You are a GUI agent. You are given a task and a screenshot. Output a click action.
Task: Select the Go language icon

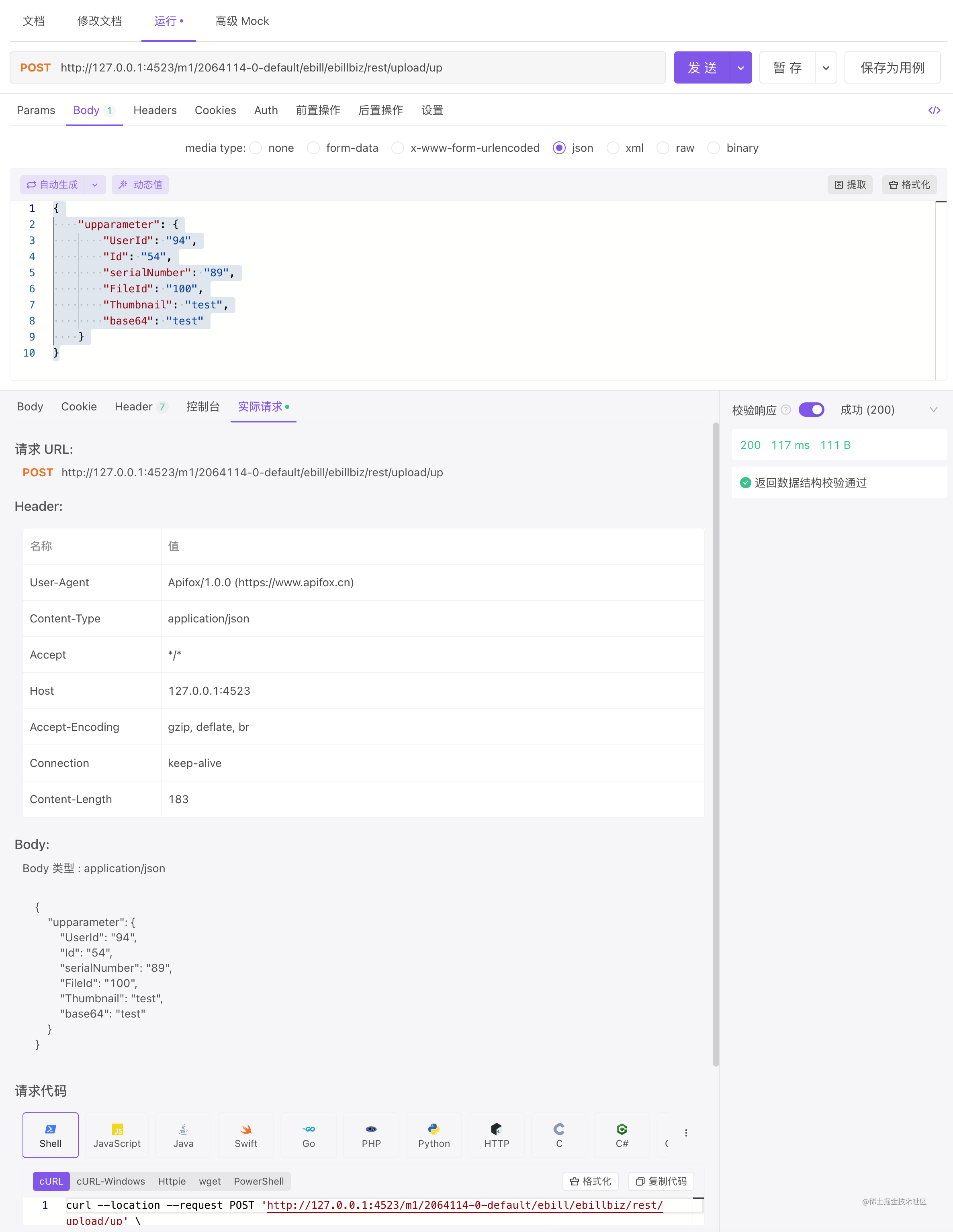tap(309, 1134)
